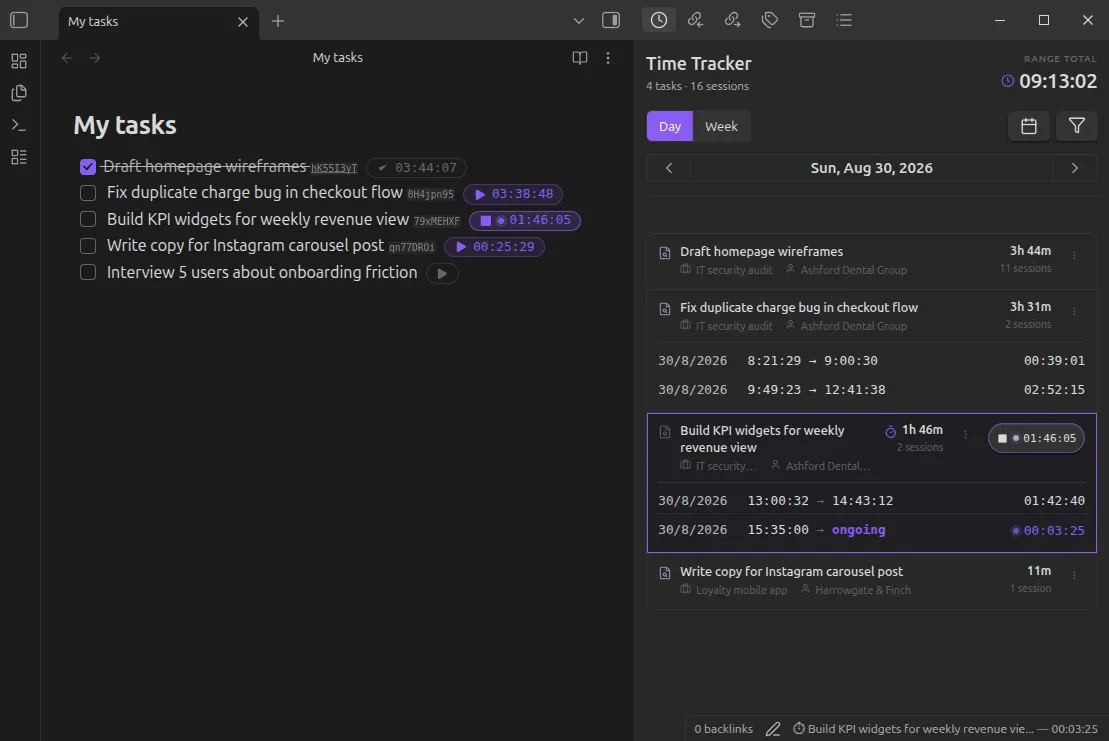
Task: Start timer 00:25:29 for Instagram copy
Action: pyautogui.click(x=494, y=247)
